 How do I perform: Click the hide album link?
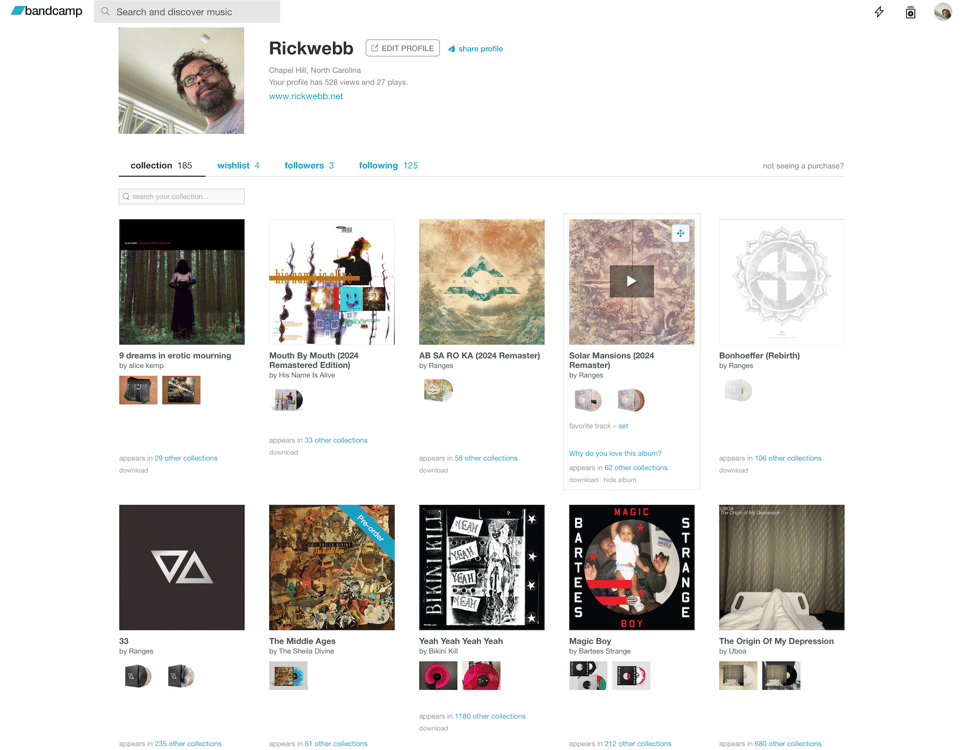pos(620,480)
